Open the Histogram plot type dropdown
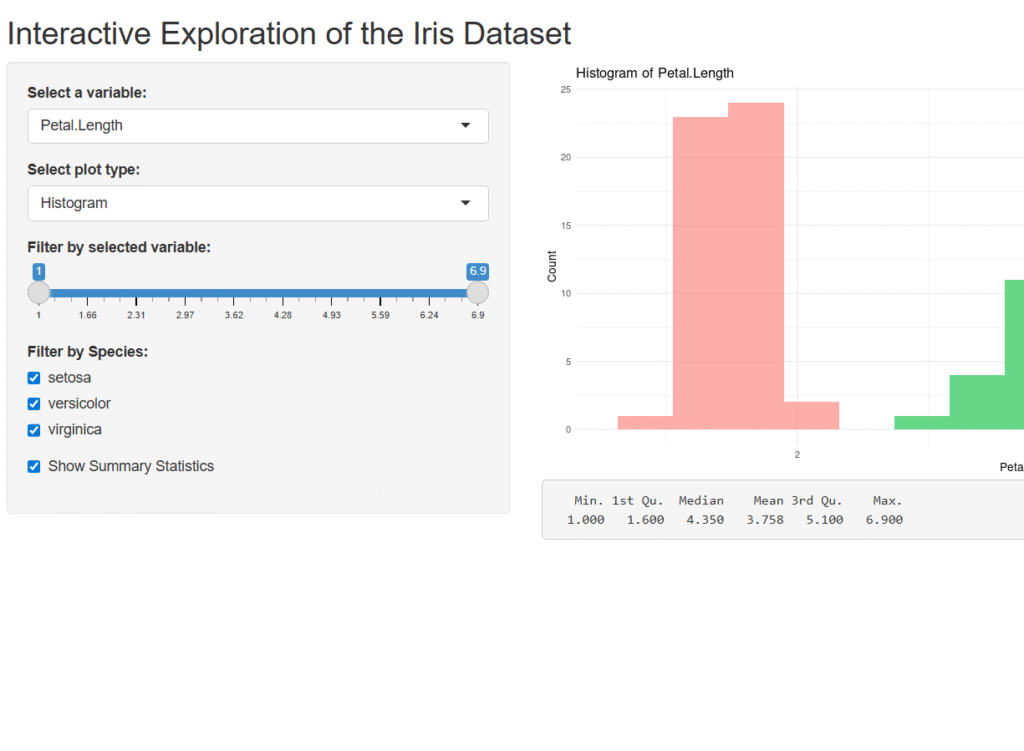 pos(257,203)
